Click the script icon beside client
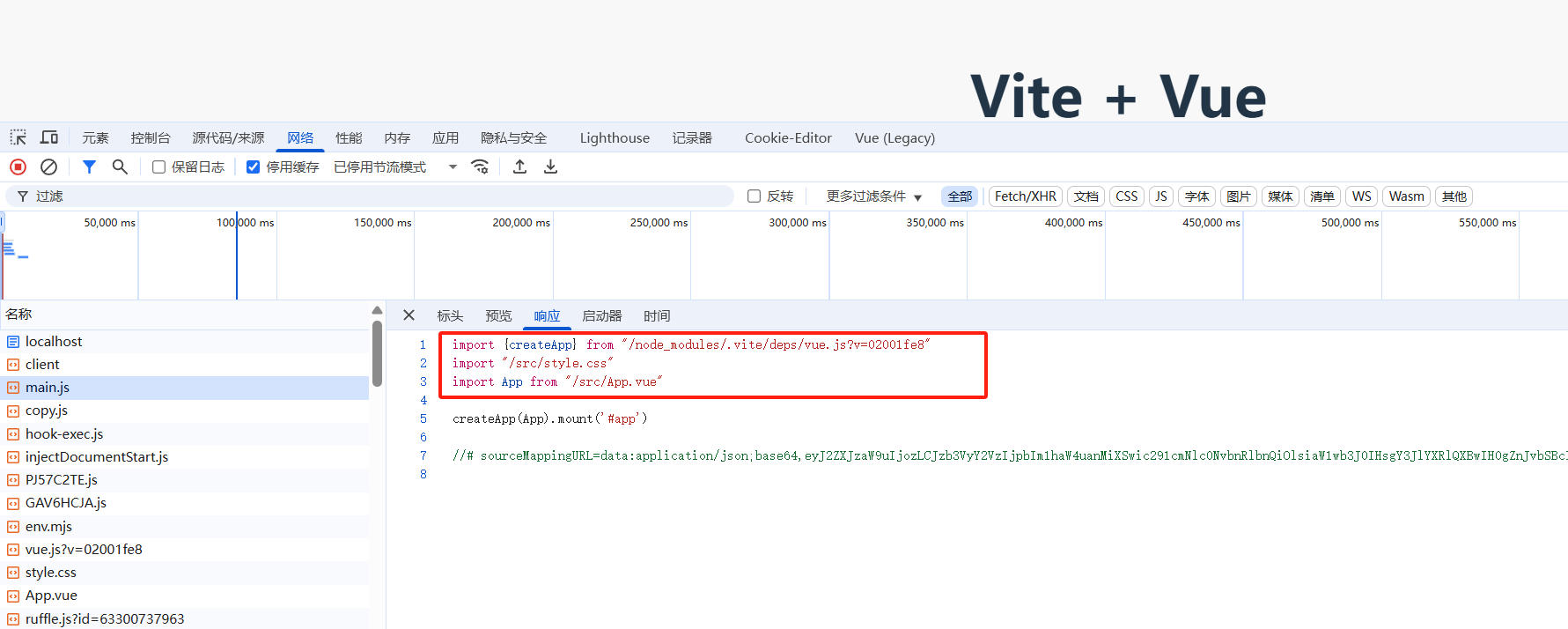 13,365
